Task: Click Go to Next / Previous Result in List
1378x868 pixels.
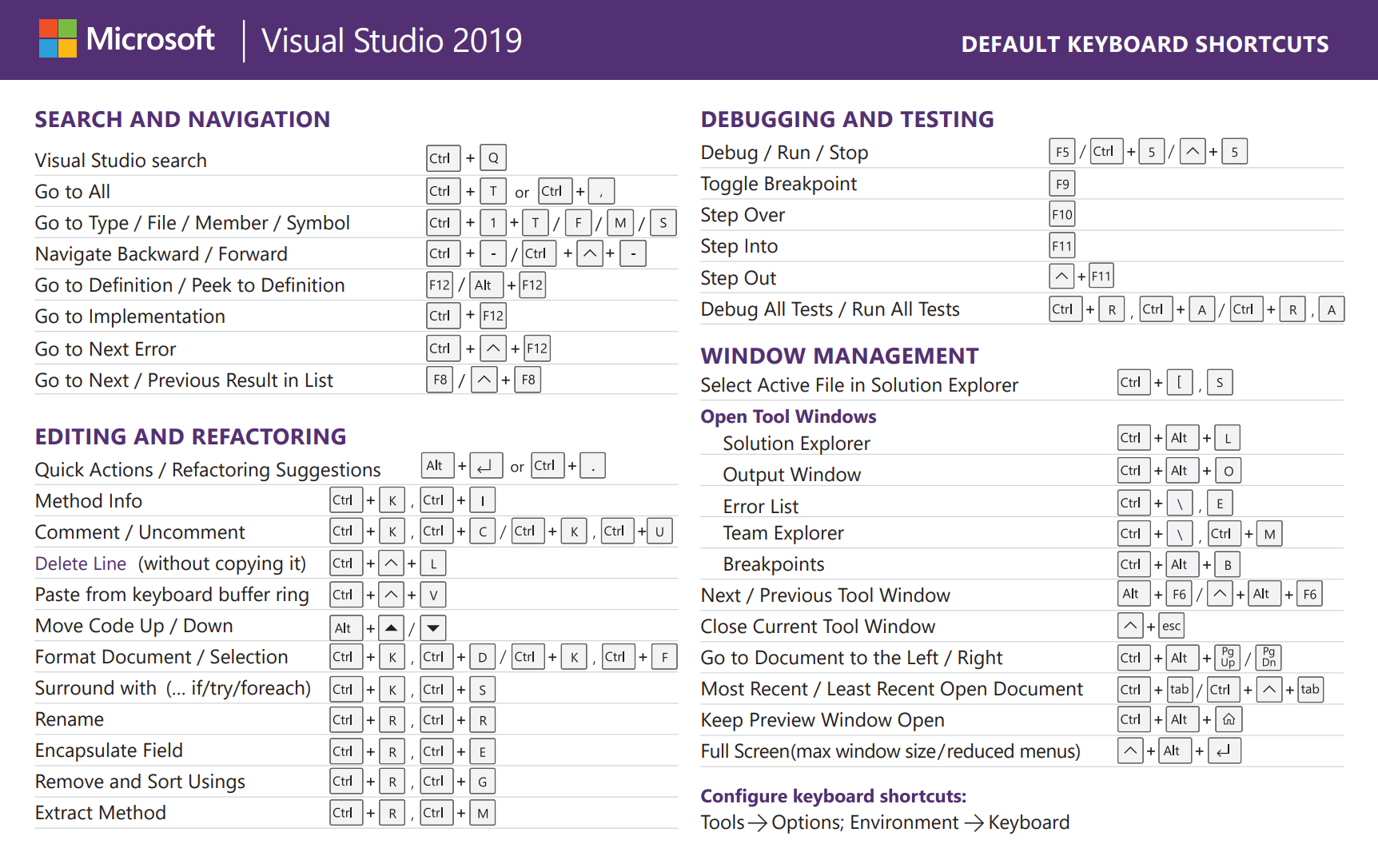Action: point(184,380)
